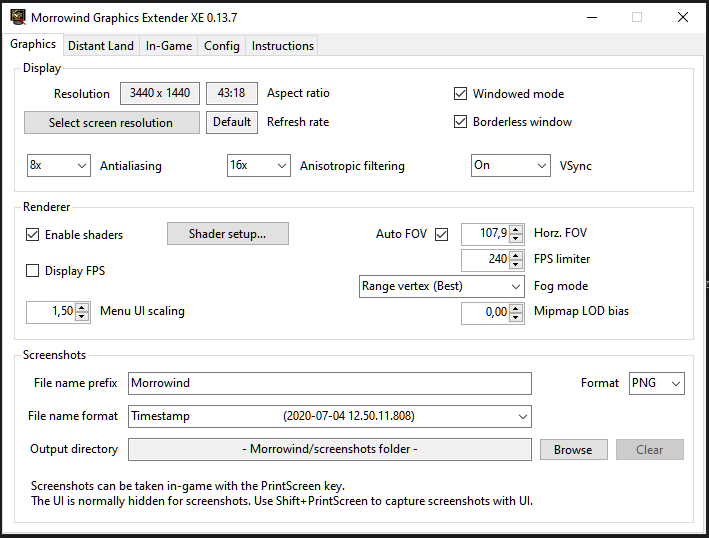Disable the Borderless window checkbox
Image resolution: width=709 pixels, height=538 pixels.
[x=460, y=122]
